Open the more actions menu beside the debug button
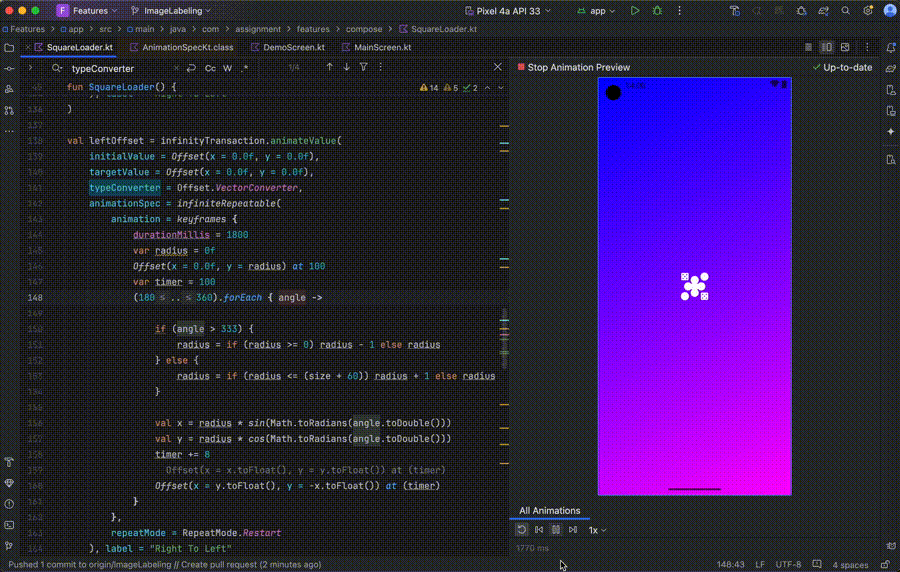The height and width of the screenshot is (572, 900). (680, 10)
